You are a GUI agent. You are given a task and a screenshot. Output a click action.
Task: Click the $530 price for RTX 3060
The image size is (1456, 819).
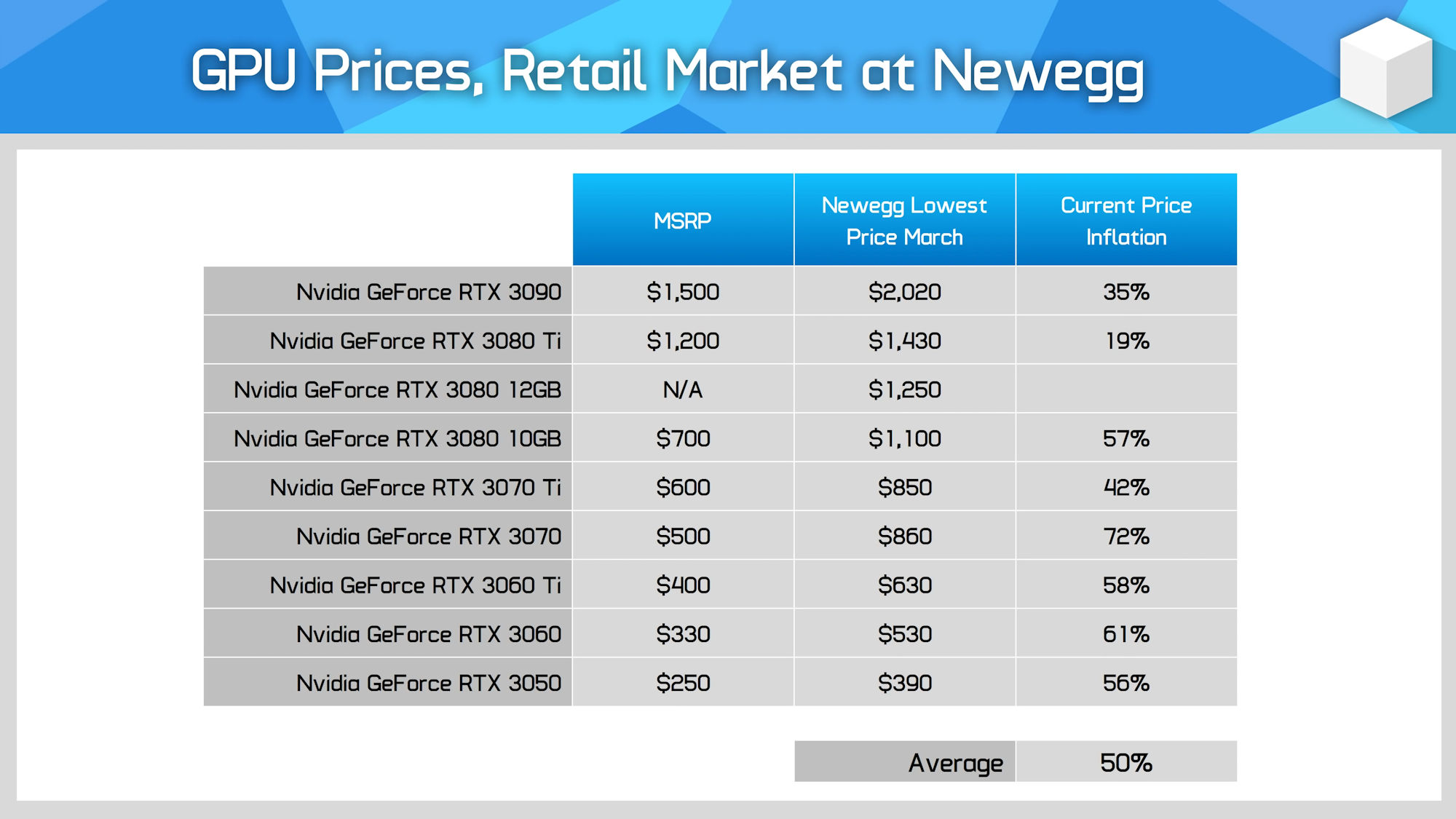[904, 633]
